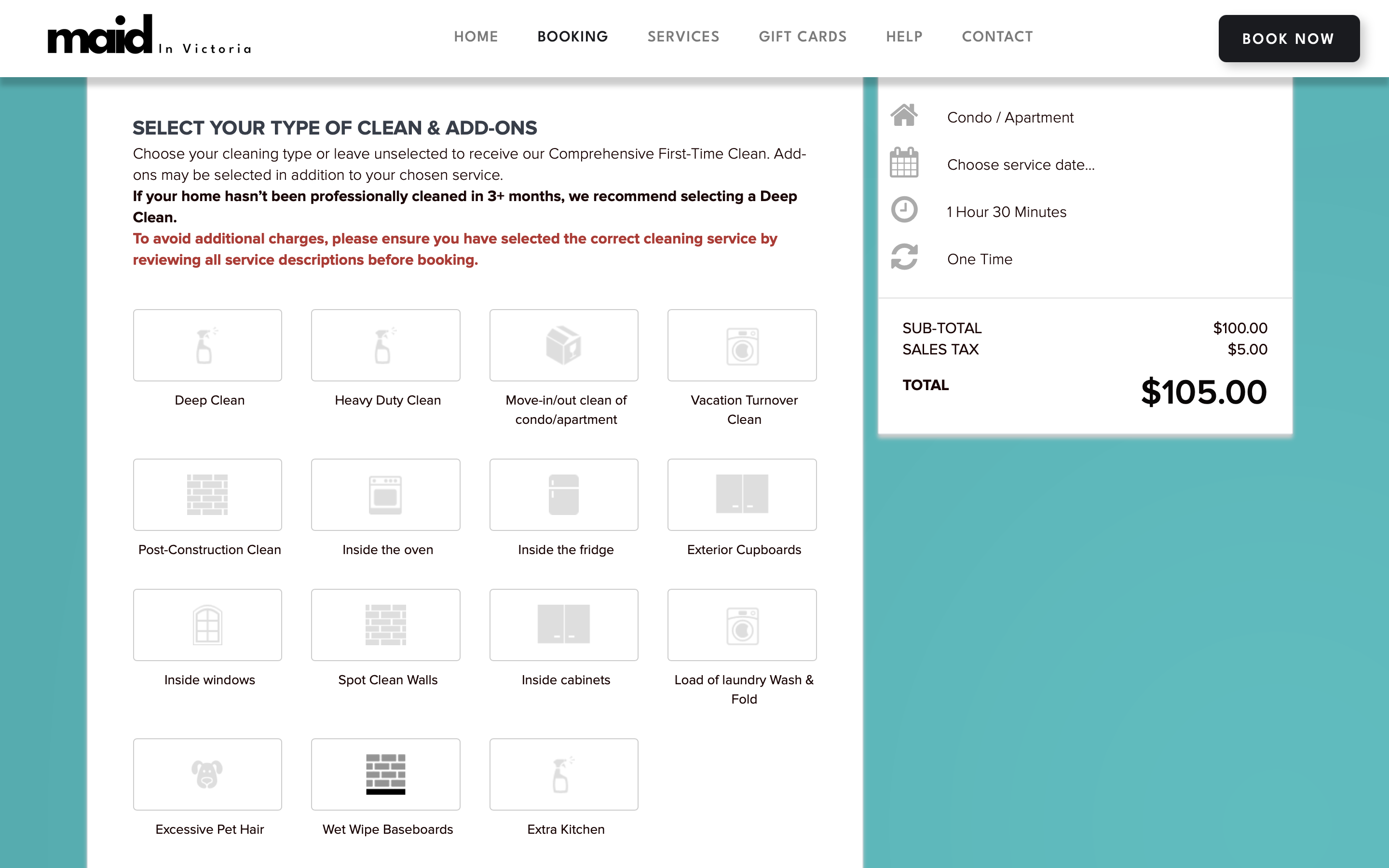This screenshot has height=868, width=1389.
Task: Click the $100.00 sub-total value
Action: coord(1240,328)
